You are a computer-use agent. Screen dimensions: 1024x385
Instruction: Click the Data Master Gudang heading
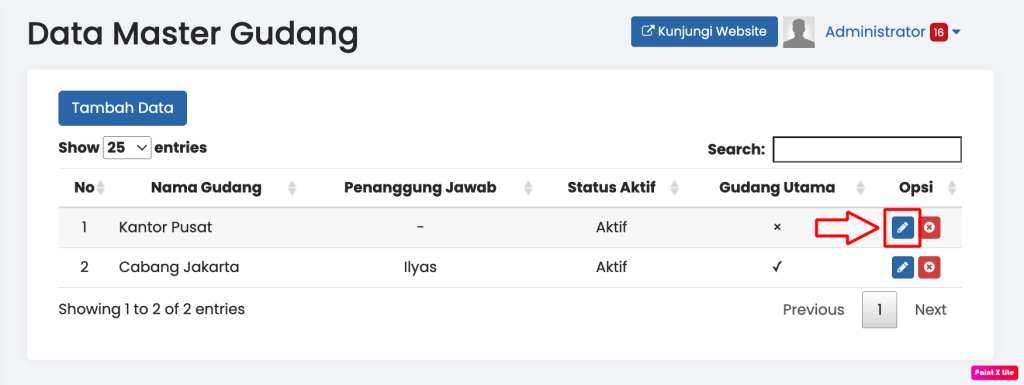[x=193, y=35]
